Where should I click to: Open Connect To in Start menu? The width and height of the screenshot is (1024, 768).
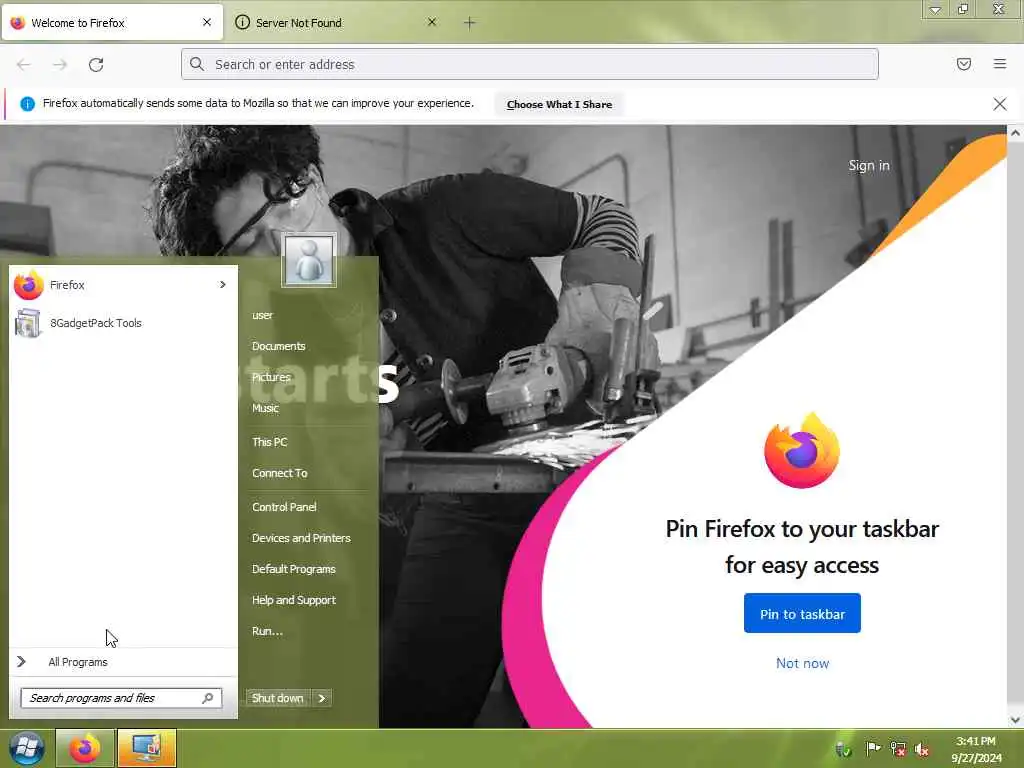click(280, 473)
